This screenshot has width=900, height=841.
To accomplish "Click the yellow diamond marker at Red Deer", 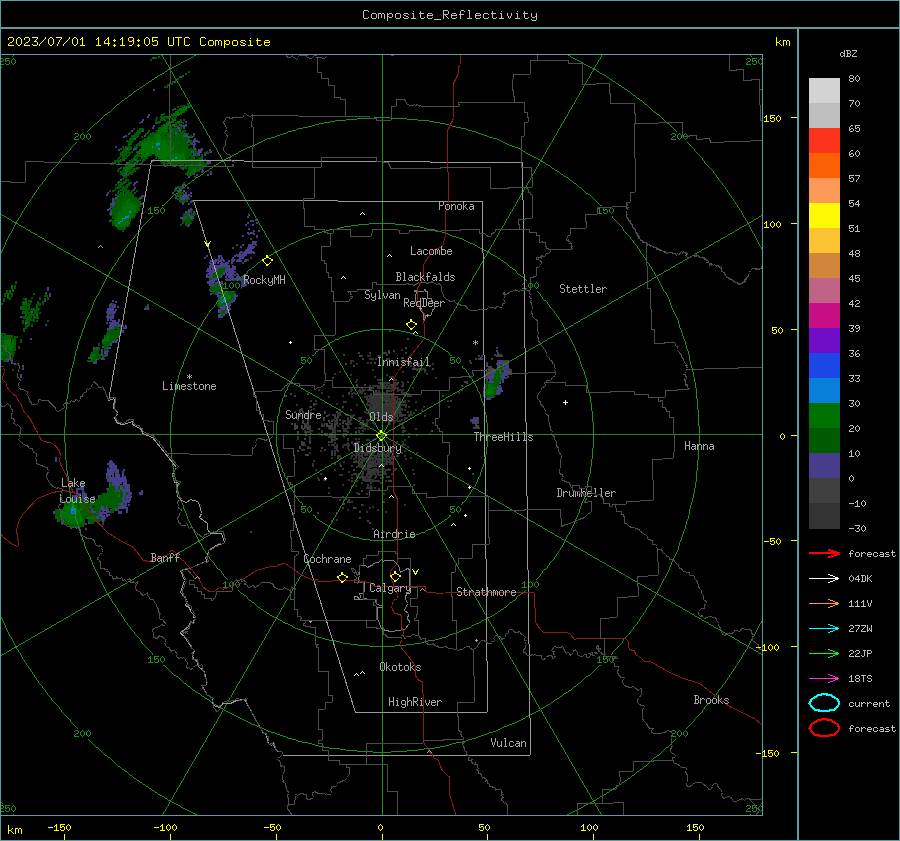I will click(411, 325).
